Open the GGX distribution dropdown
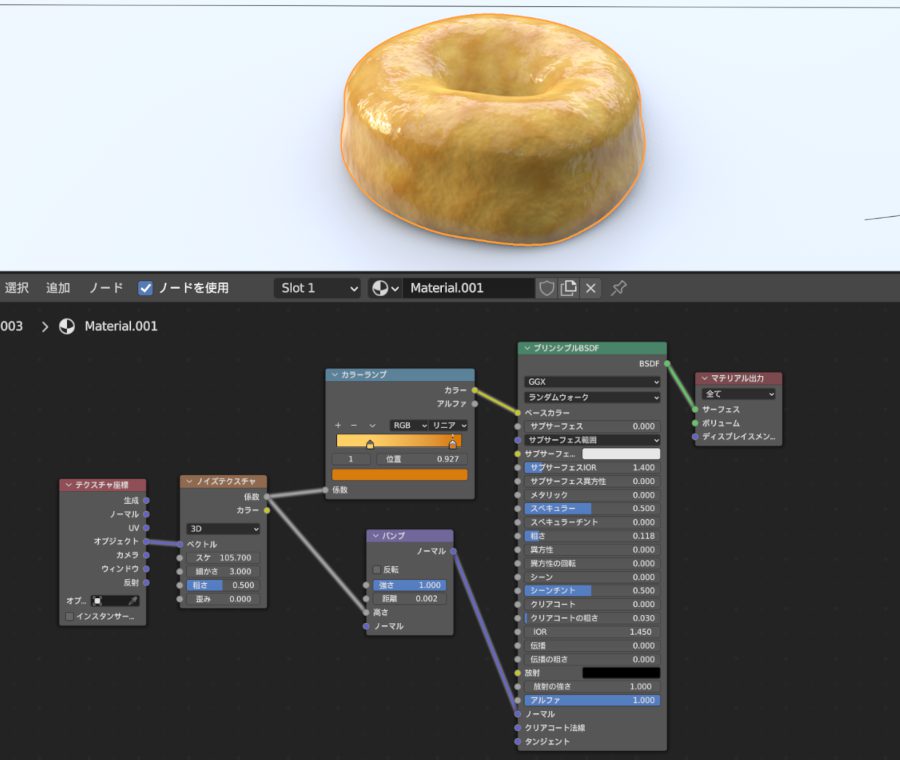 [x=592, y=382]
